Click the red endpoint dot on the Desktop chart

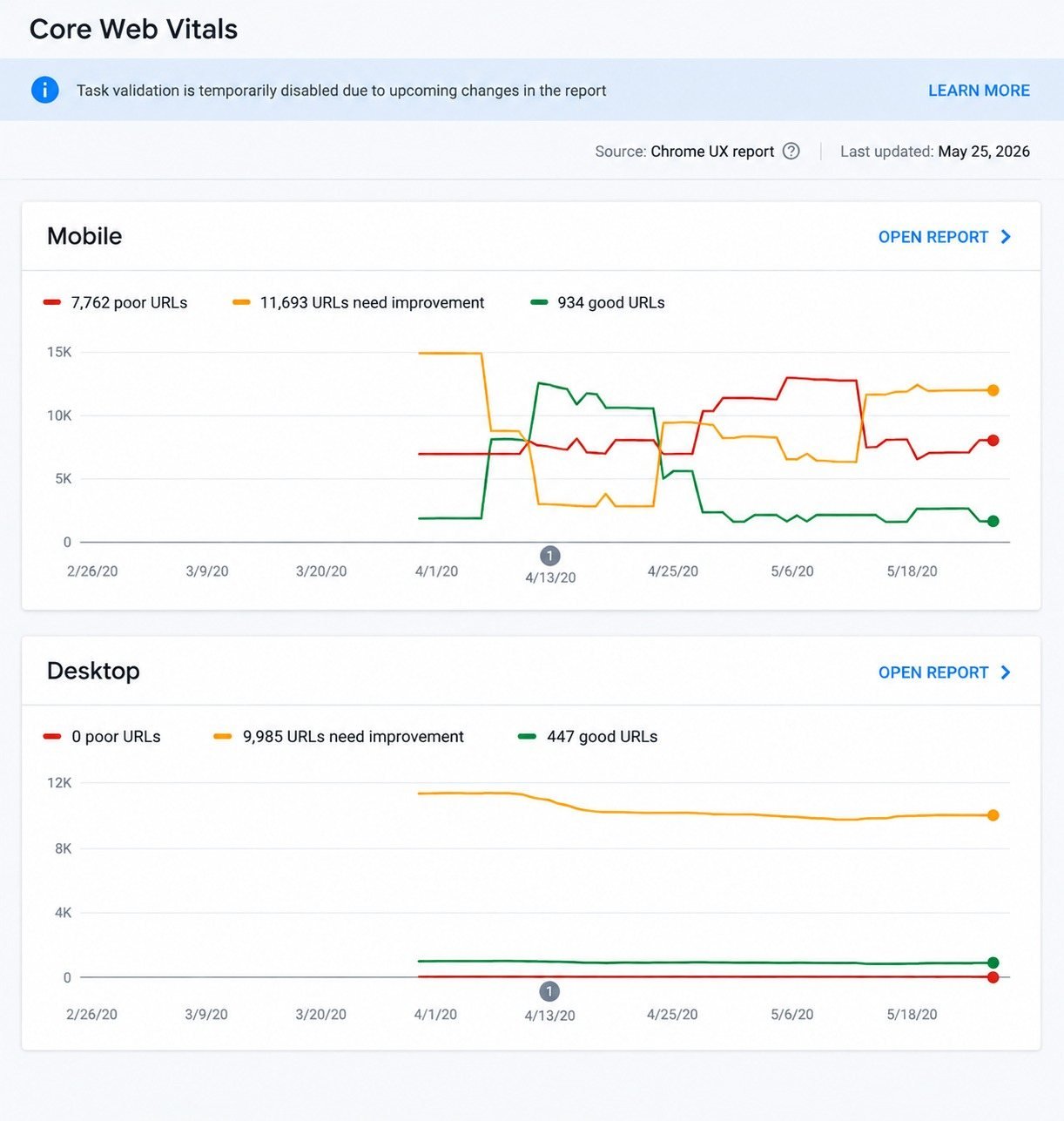point(993,977)
